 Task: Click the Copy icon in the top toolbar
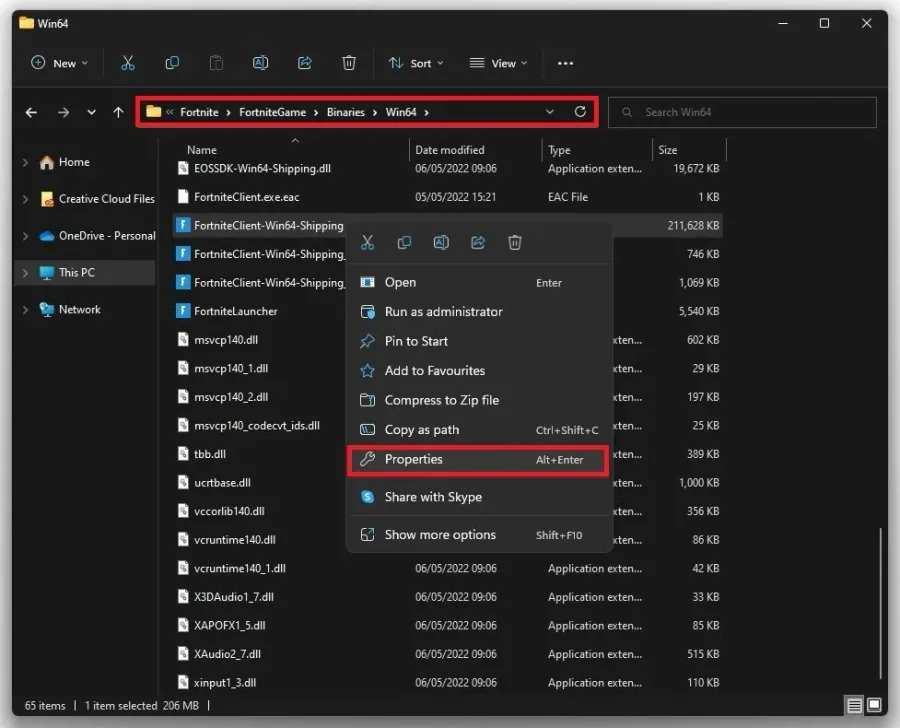(172, 63)
